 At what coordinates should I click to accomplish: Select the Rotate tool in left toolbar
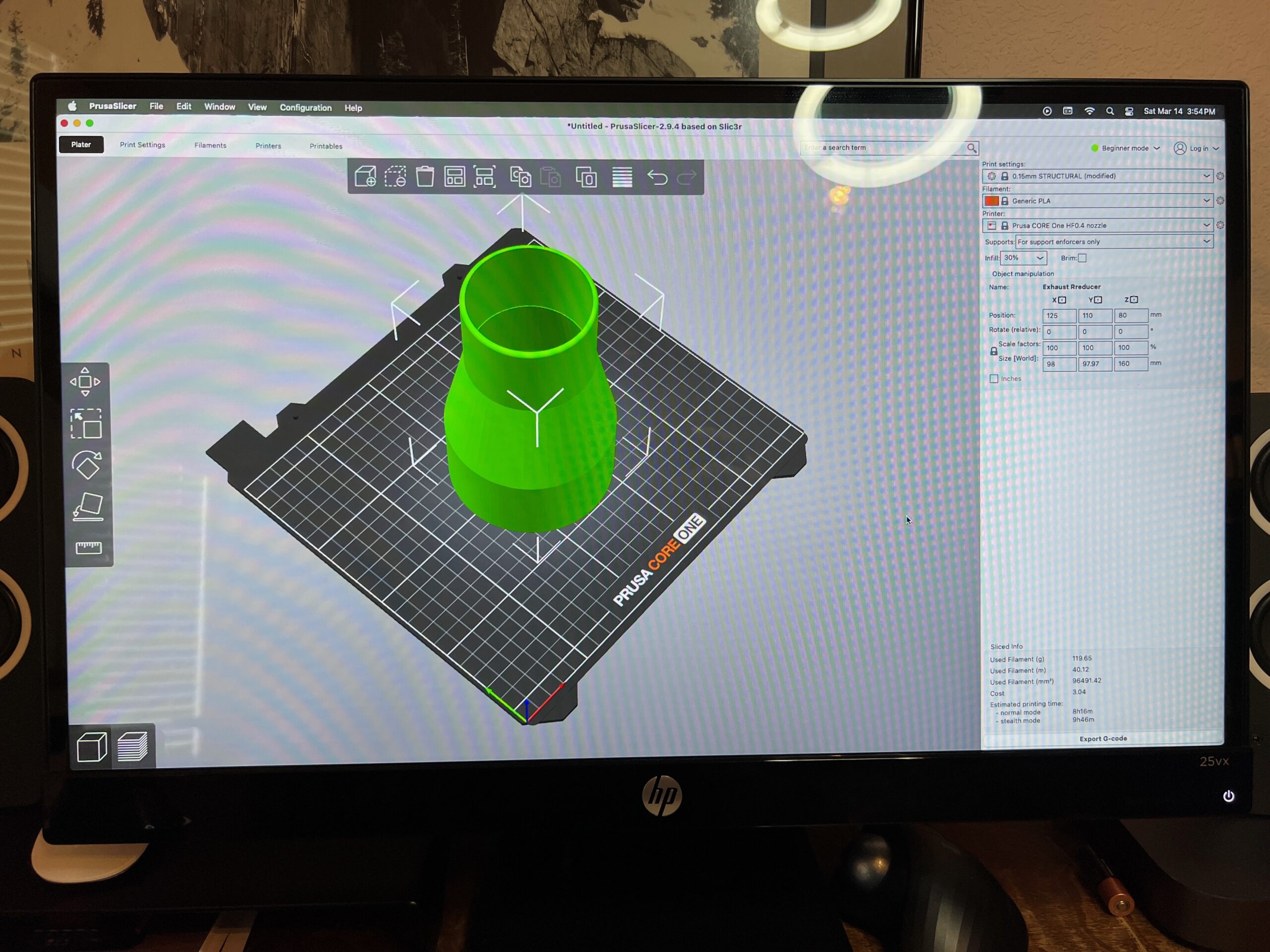pyautogui.click(x=87, y=465)
